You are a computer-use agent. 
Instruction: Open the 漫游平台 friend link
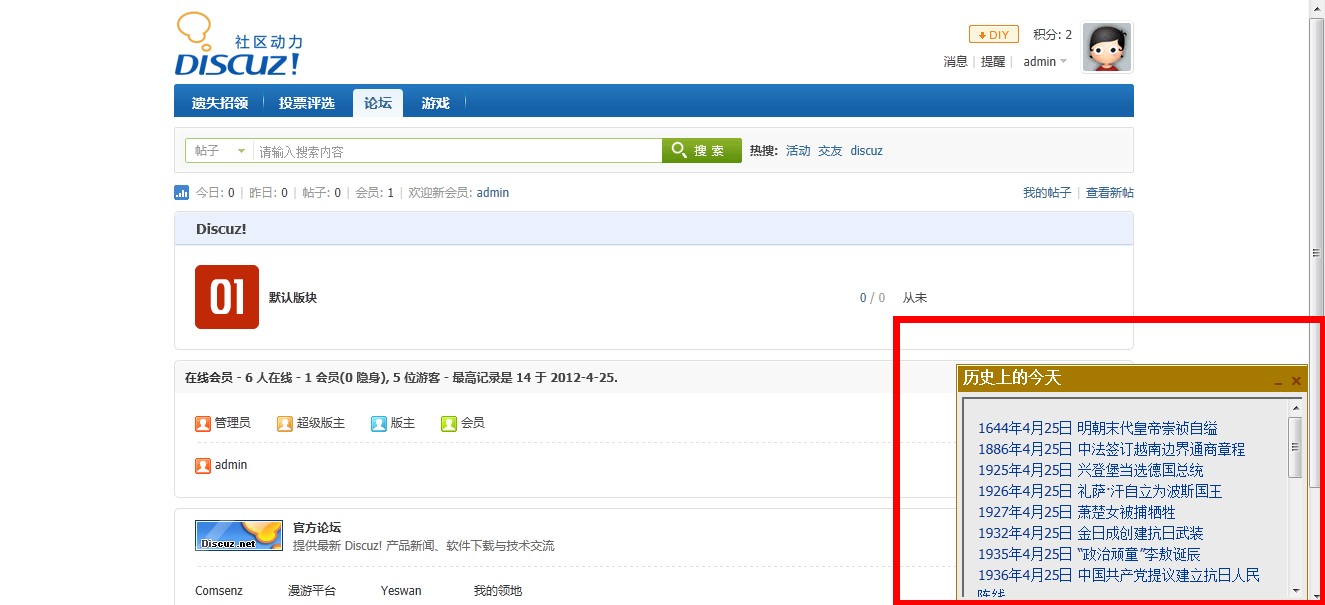click(x=312, y=591)
